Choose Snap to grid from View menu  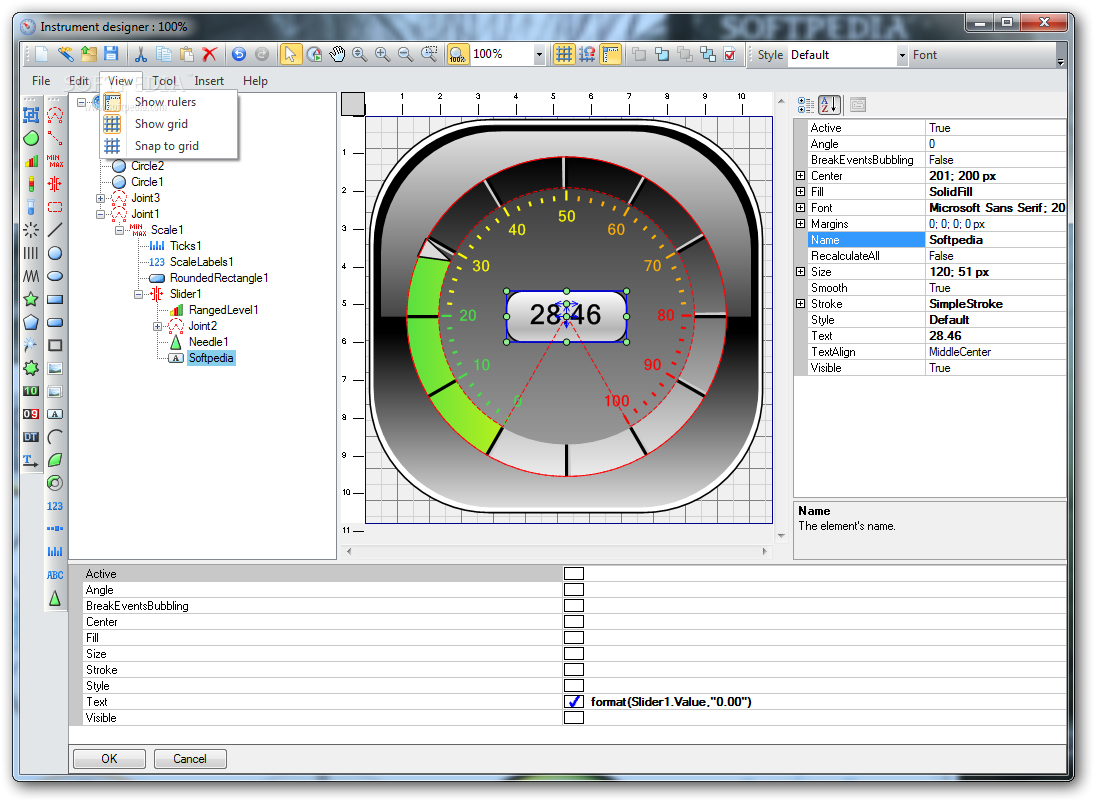click(168, 146)
